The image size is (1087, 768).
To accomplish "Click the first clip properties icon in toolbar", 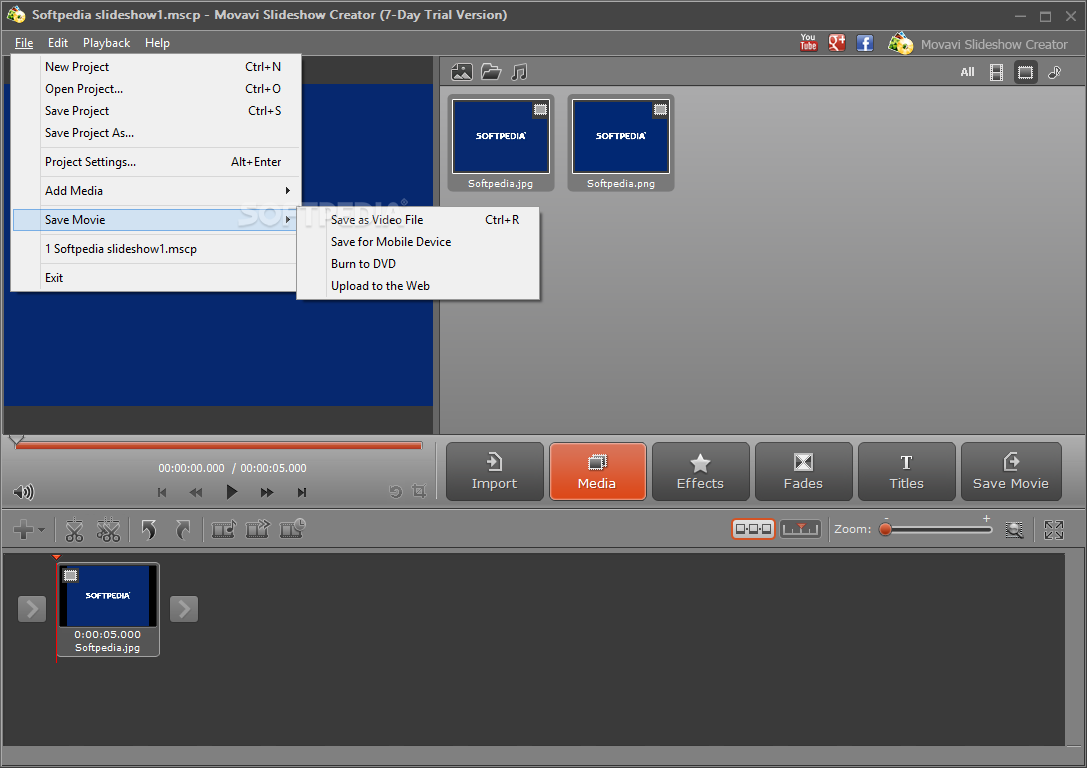I will [x=223, y=530].
